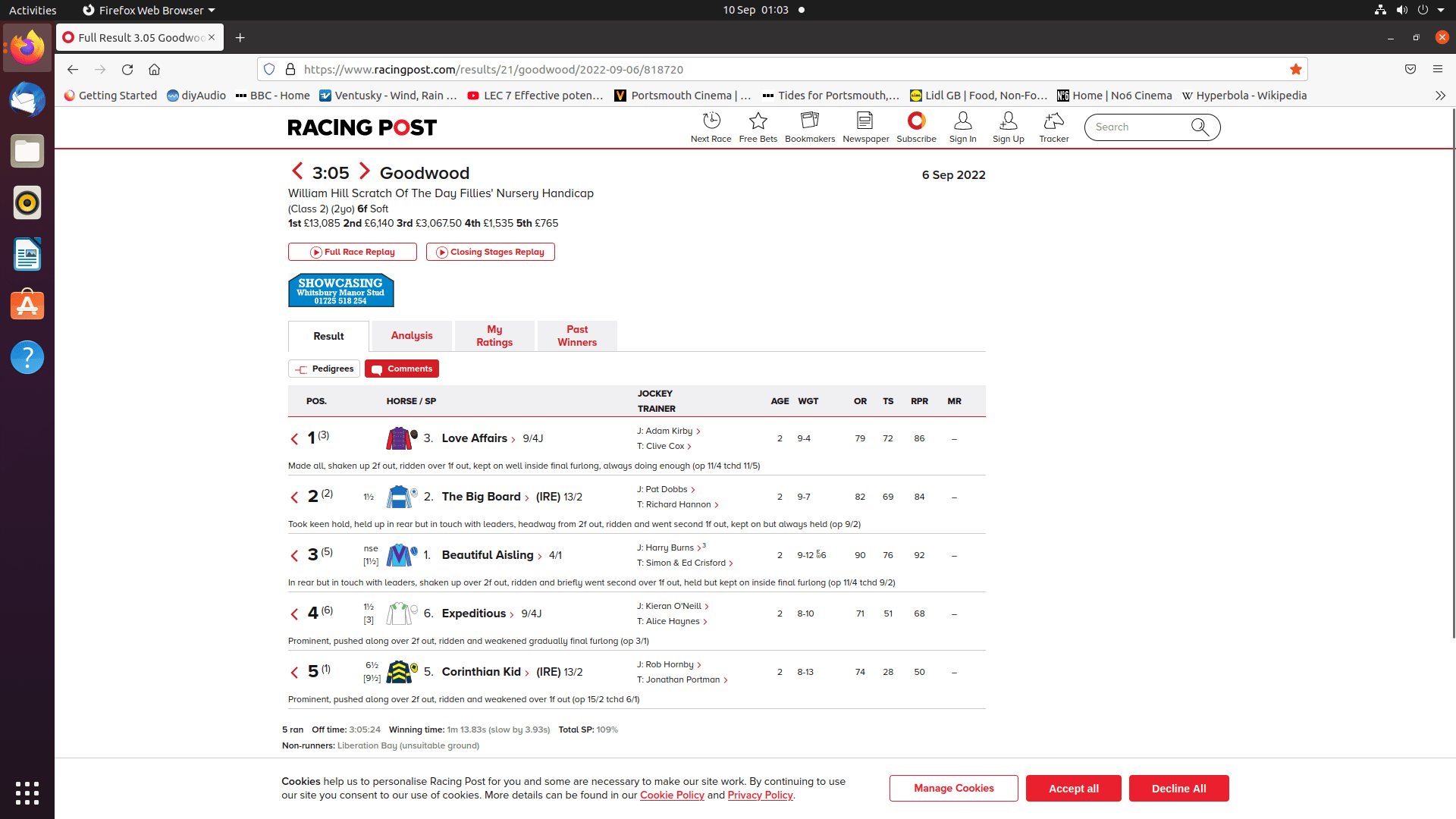Open the Privacy Policy link
Image resolution: width=1456 pixels, height=819 pixels.
[760, 795]
